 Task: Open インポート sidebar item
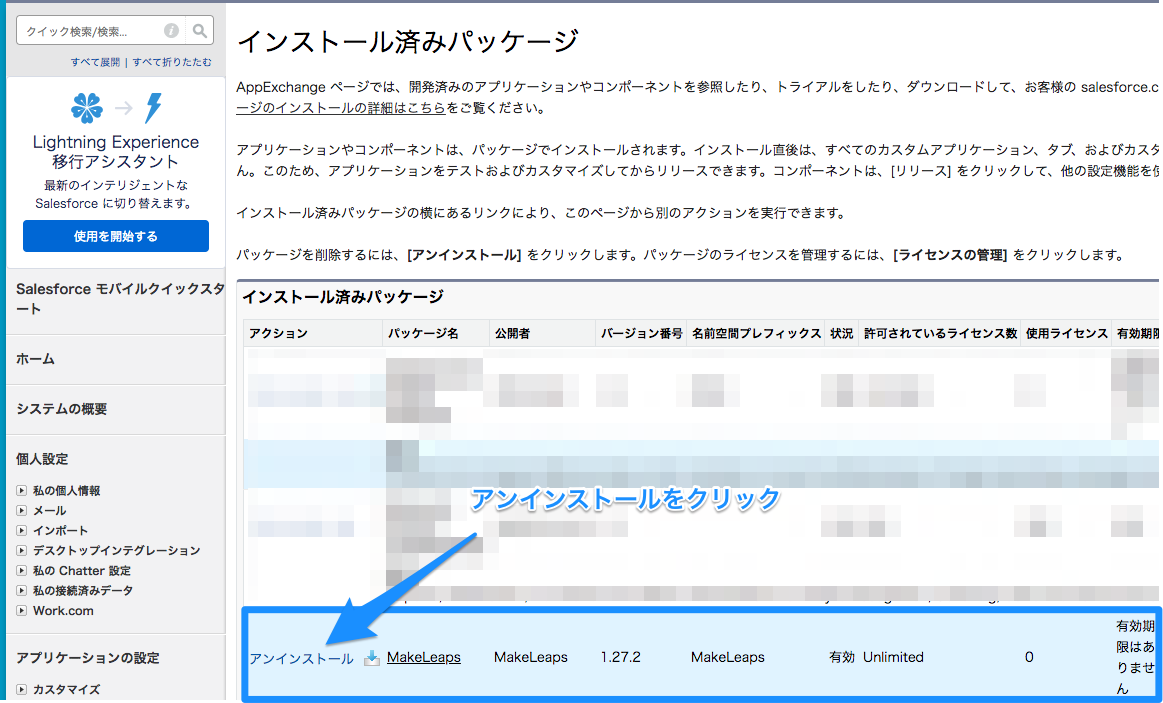click(x=61, y=530)
